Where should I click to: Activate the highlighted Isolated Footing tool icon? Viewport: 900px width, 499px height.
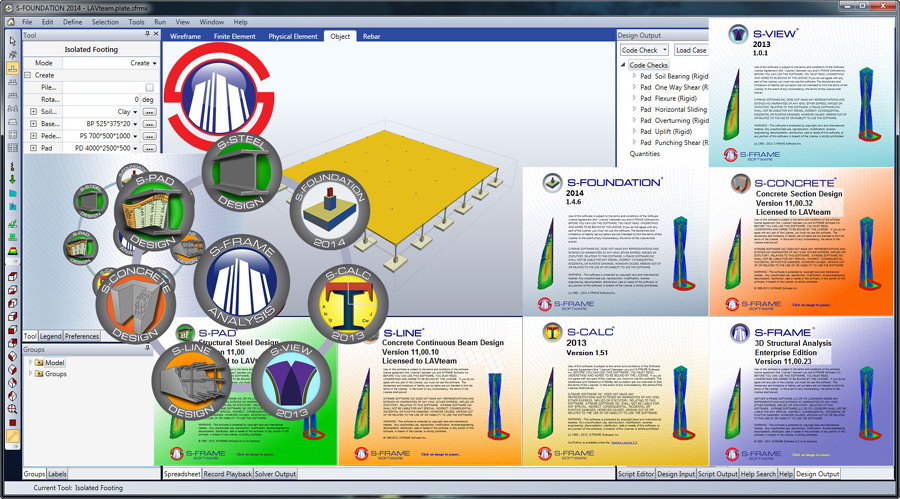click(x=13, y=68)
